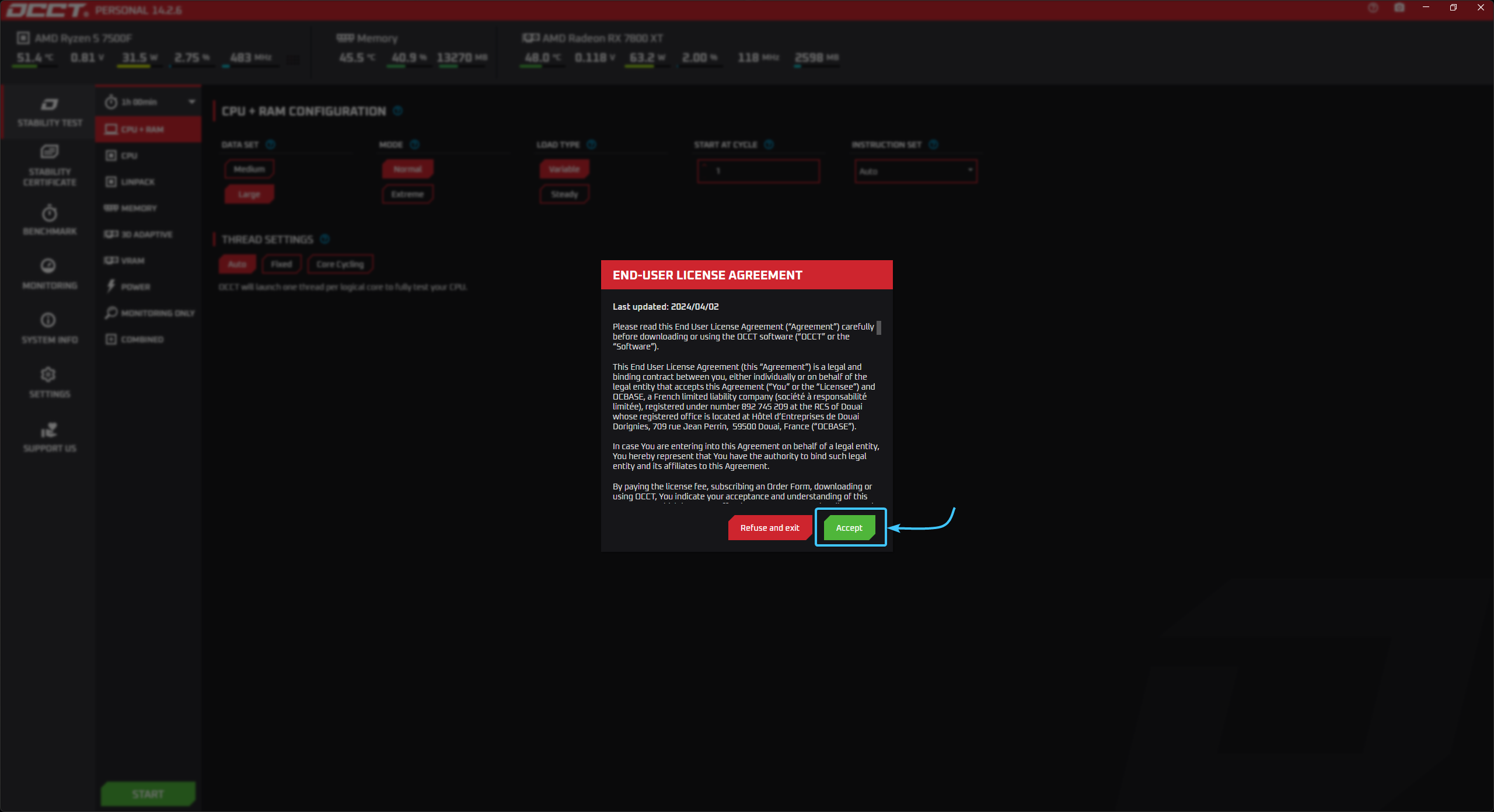Select the Linpack test entry

(x=138, y=182)
